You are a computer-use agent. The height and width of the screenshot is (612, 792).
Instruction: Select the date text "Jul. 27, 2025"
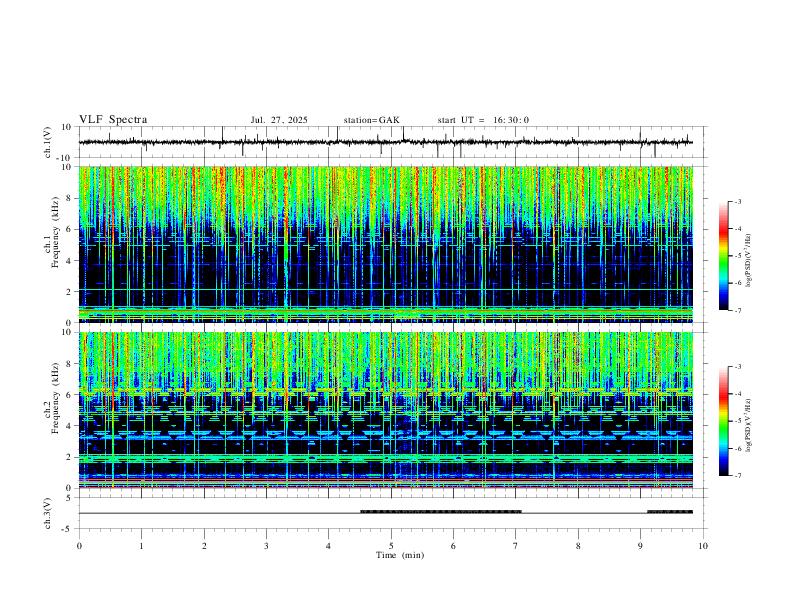click(279, 120)
